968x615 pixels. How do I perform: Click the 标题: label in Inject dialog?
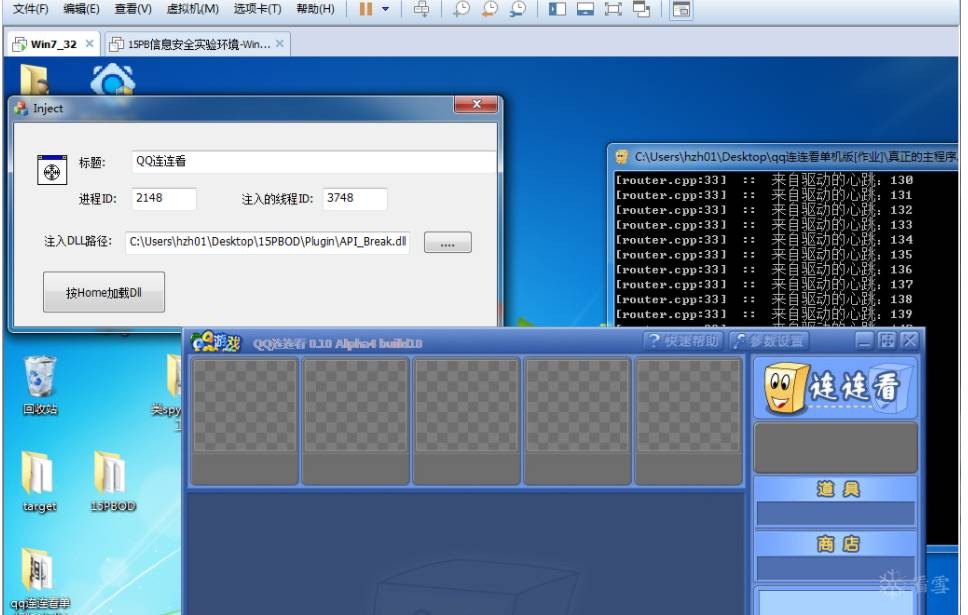click(92, 162)
